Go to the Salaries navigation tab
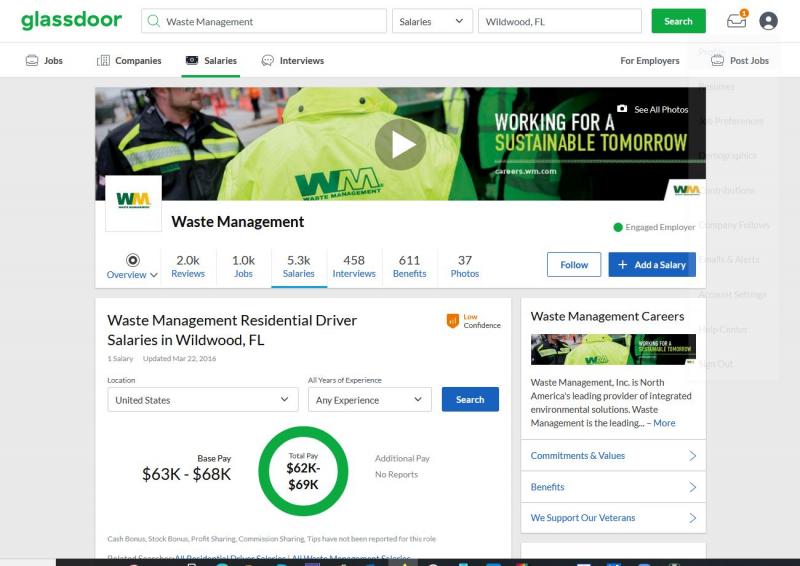The image size is (800, 566). (211, 60)
